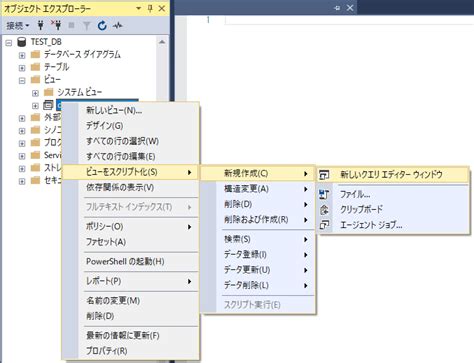Expand the Servi… folder node in tree
The width and height of the screenshot is (474, 363).
[x=22, y=156]
